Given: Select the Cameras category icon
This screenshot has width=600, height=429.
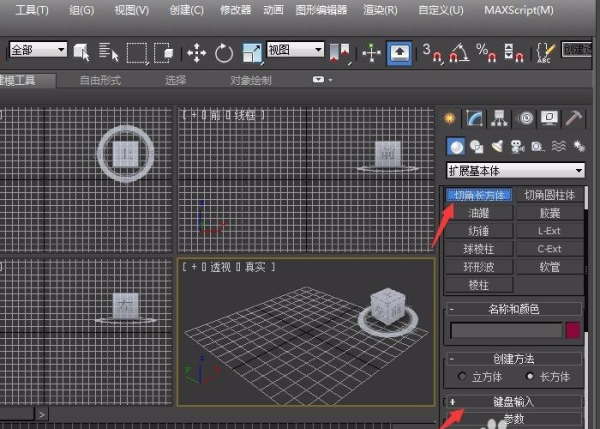Looking at the screenshot, I should click(517, 147).
